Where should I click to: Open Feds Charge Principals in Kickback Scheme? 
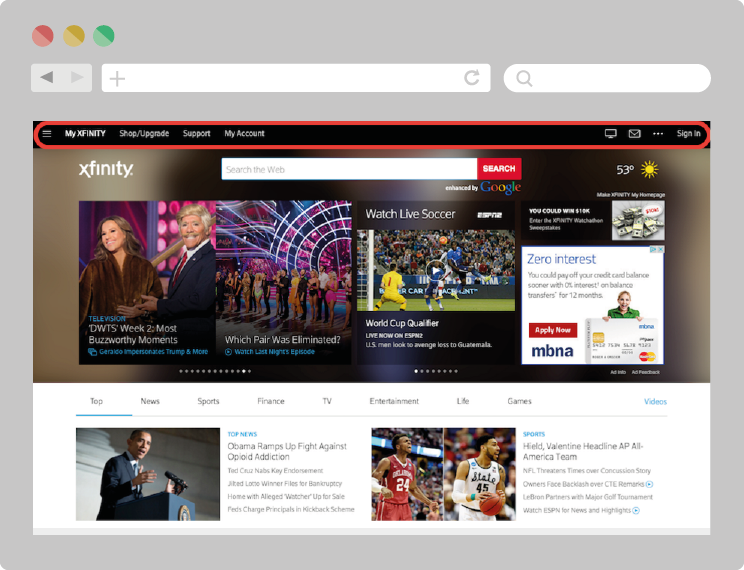coord(291,509)
